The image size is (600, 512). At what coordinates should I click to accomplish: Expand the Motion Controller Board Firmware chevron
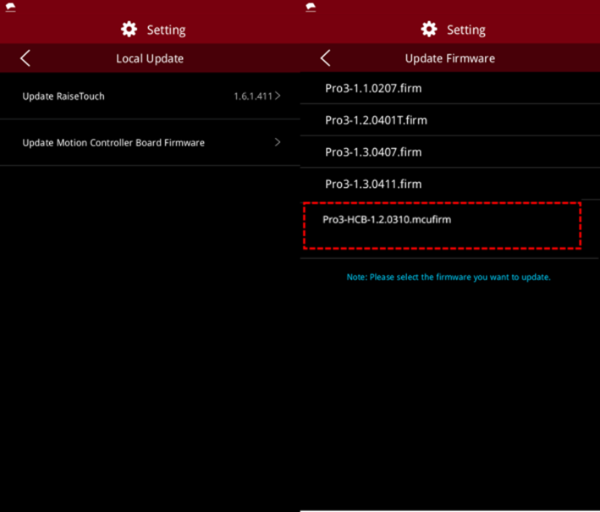pyautogui.click(x=277, y=143)
